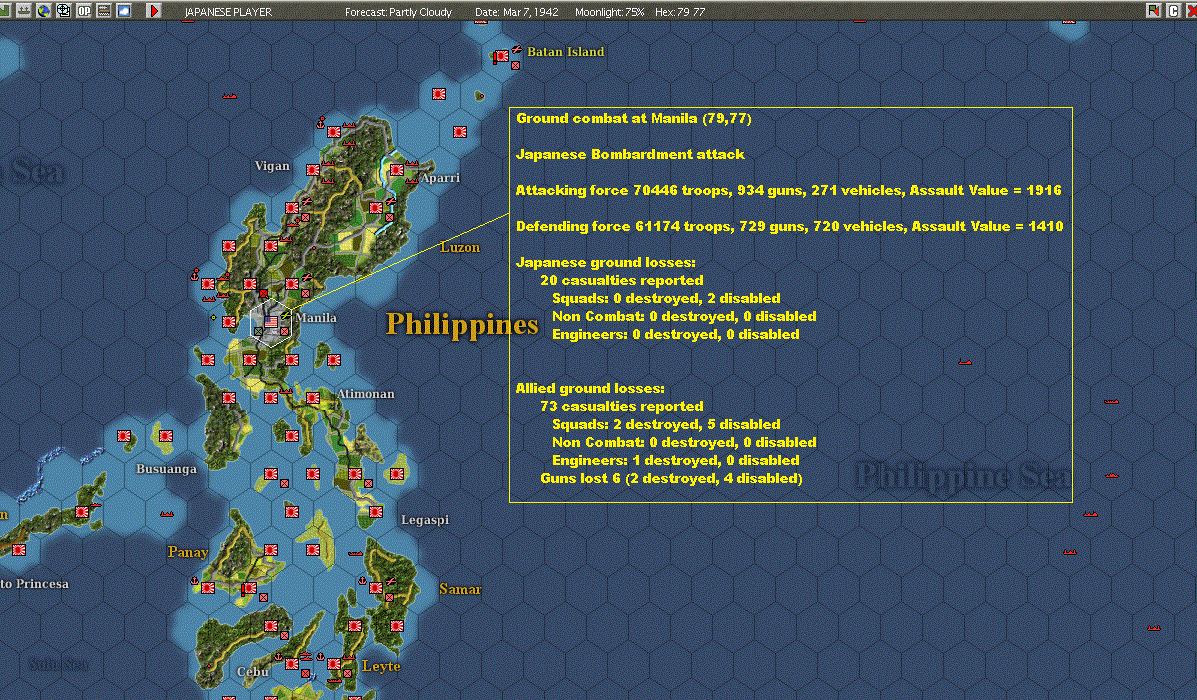Click the Aparri label
This screenshot has height=700, width=1197.
pyautogui.click(x=440, y=178)
